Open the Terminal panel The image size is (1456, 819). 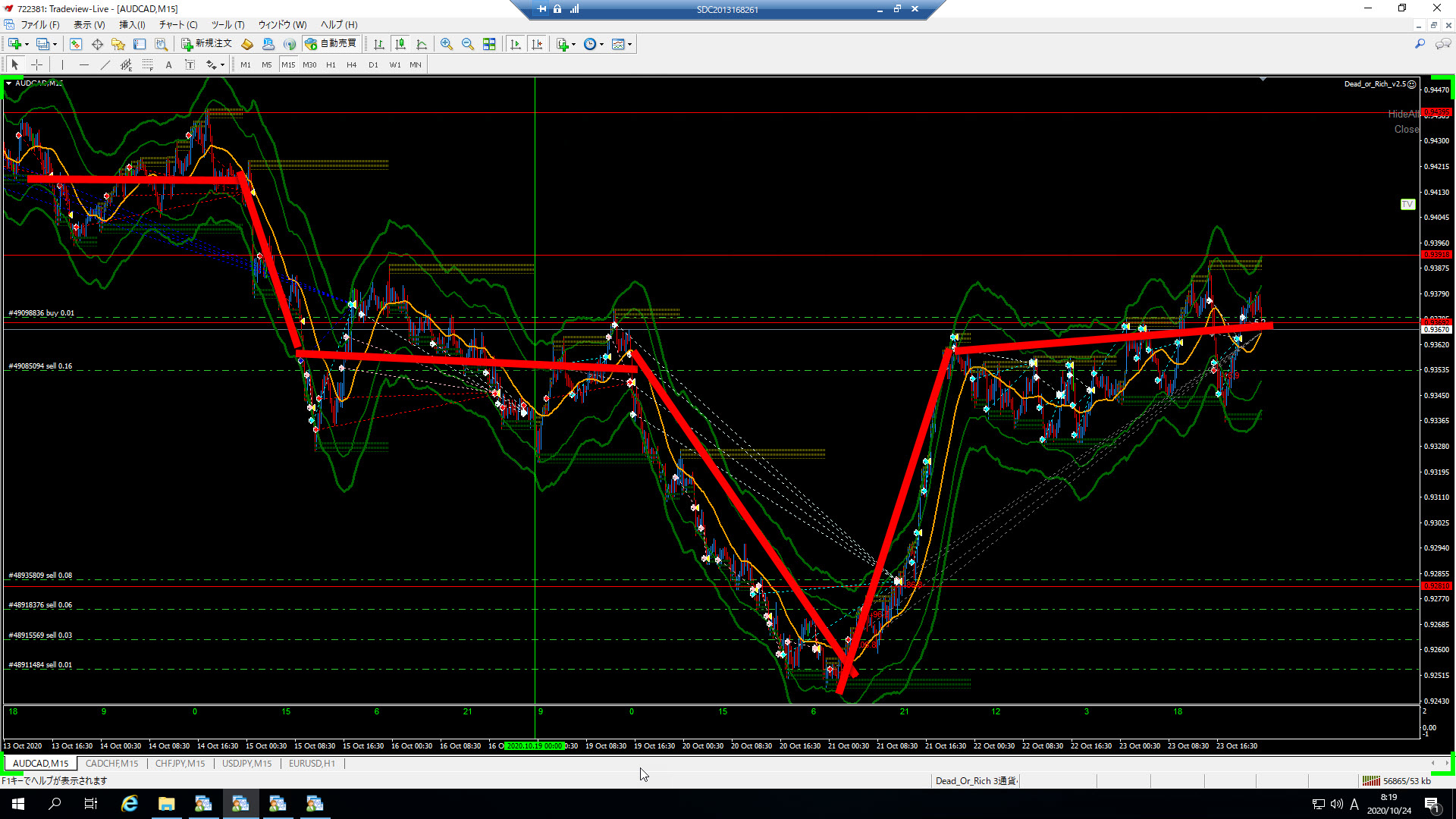pos(140,44)
